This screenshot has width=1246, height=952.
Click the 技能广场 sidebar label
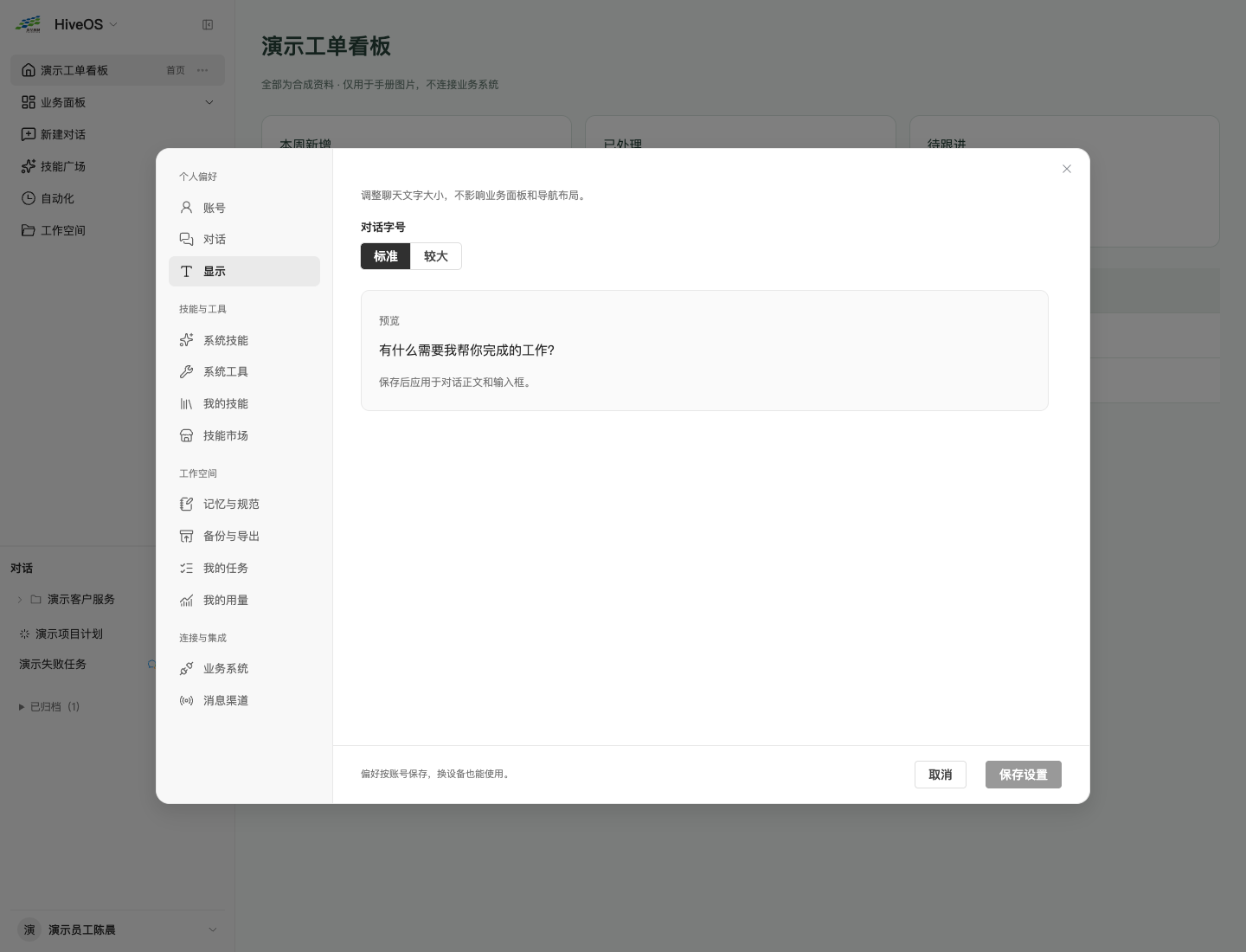pyautogui.click(x=63, y=166)
